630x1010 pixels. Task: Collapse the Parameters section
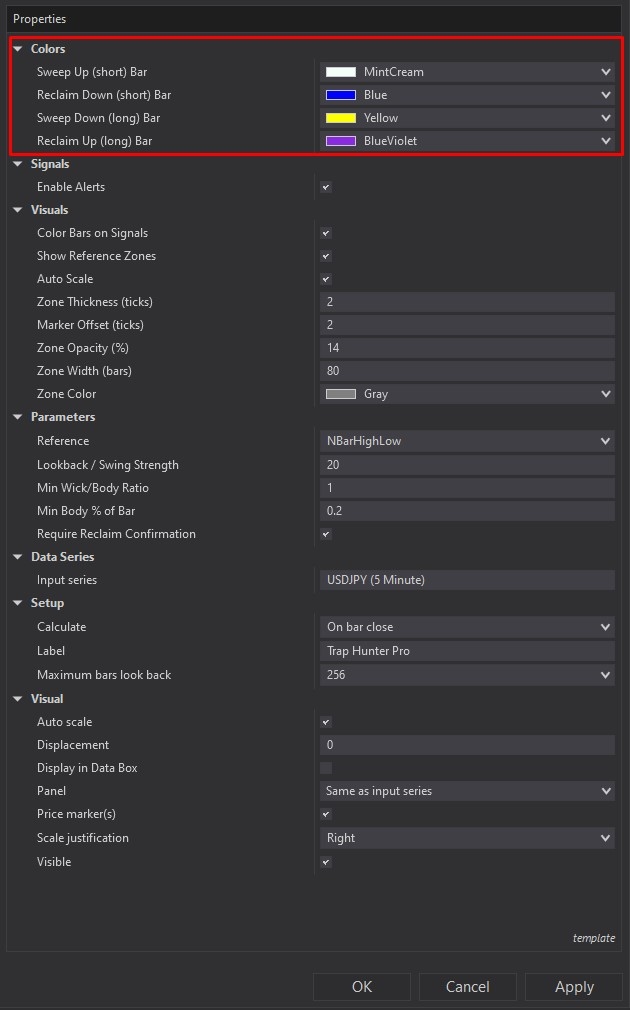click(17, 417)
